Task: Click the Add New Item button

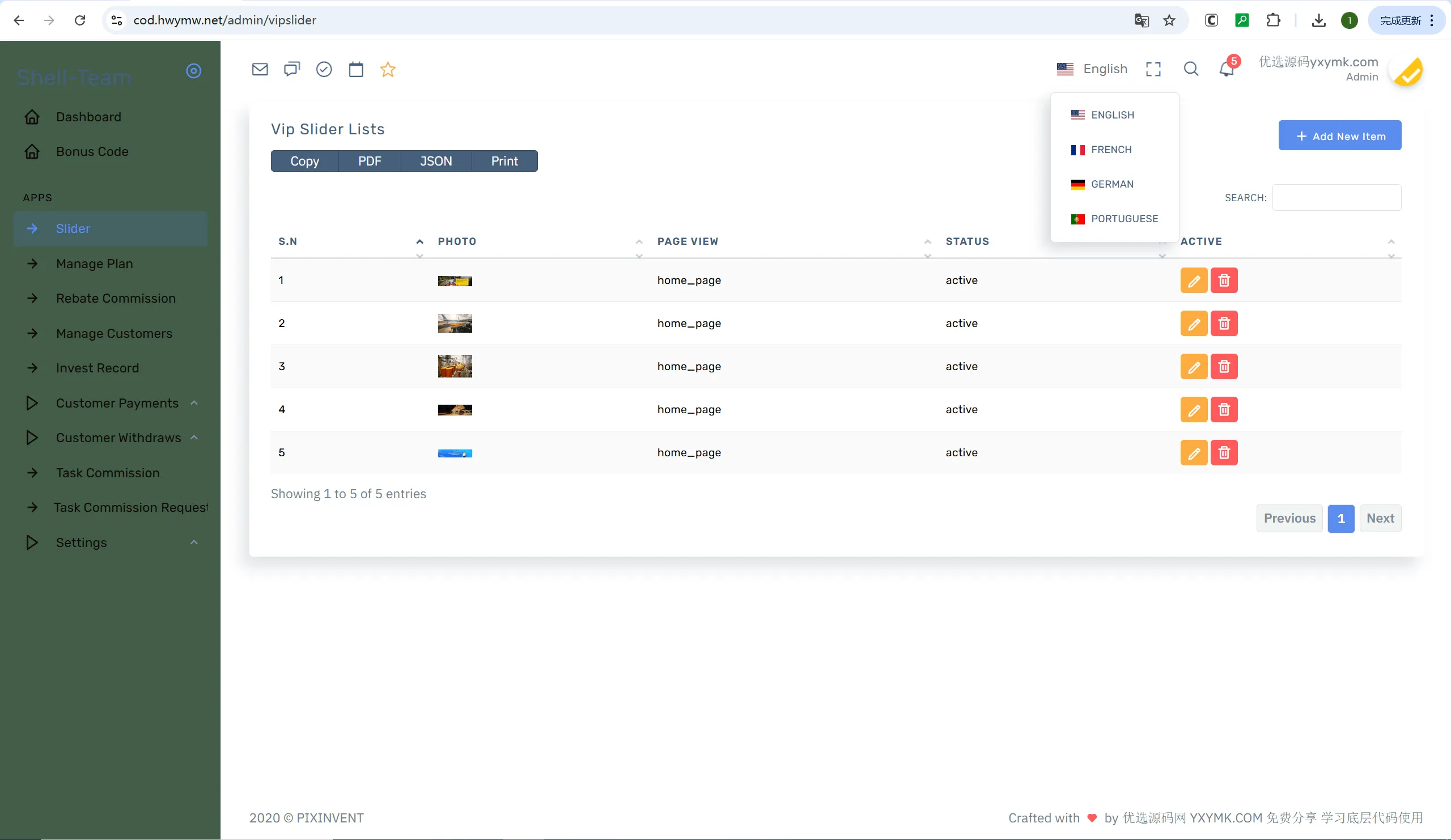Action: pos(1340,136)
